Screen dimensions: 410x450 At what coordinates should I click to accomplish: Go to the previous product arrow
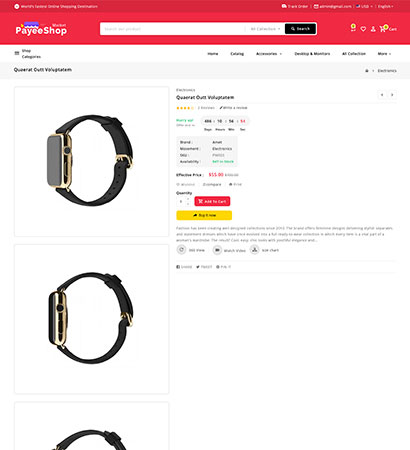coord(382,95)
